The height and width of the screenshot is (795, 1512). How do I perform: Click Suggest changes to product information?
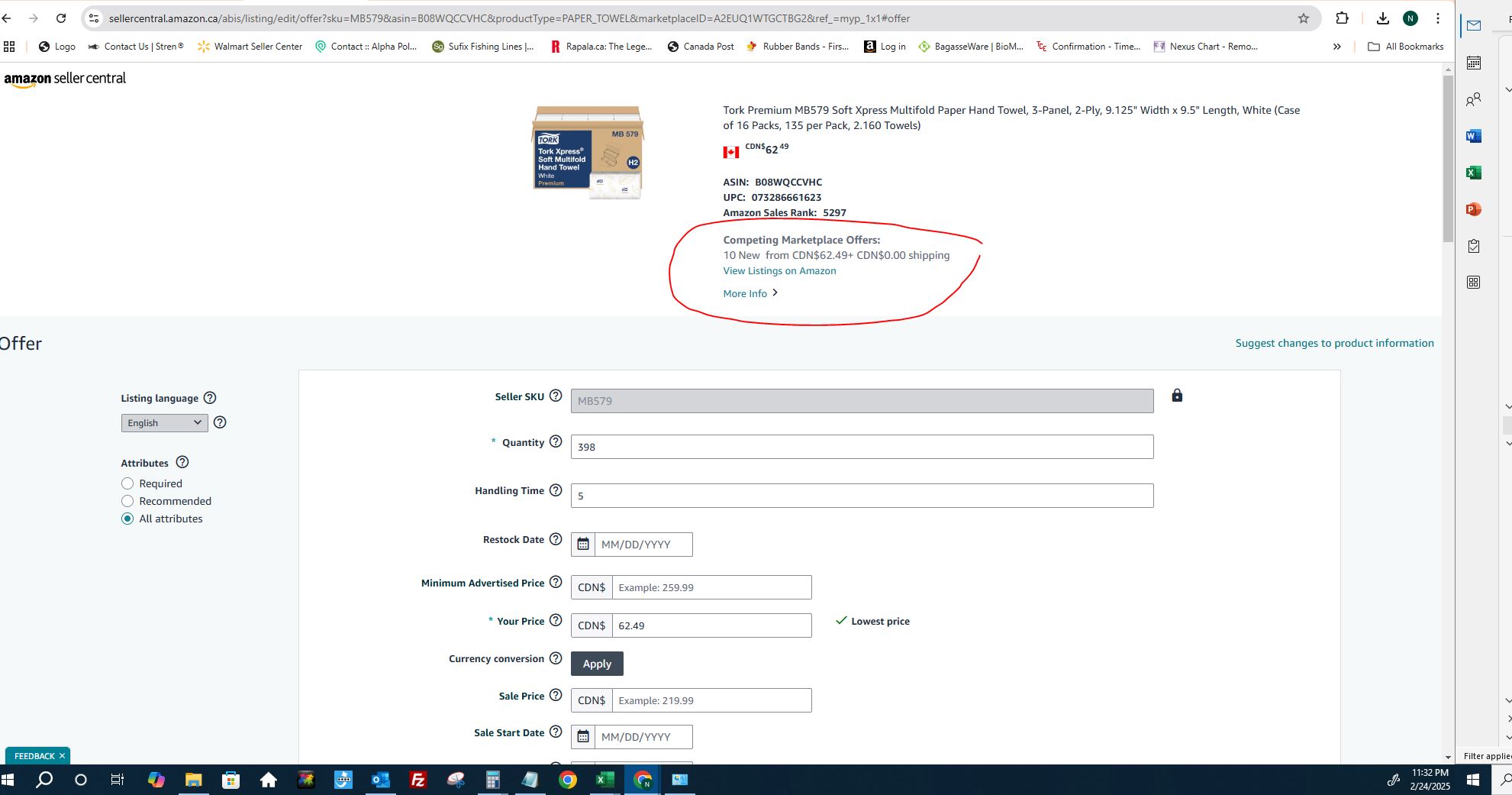1334,343
